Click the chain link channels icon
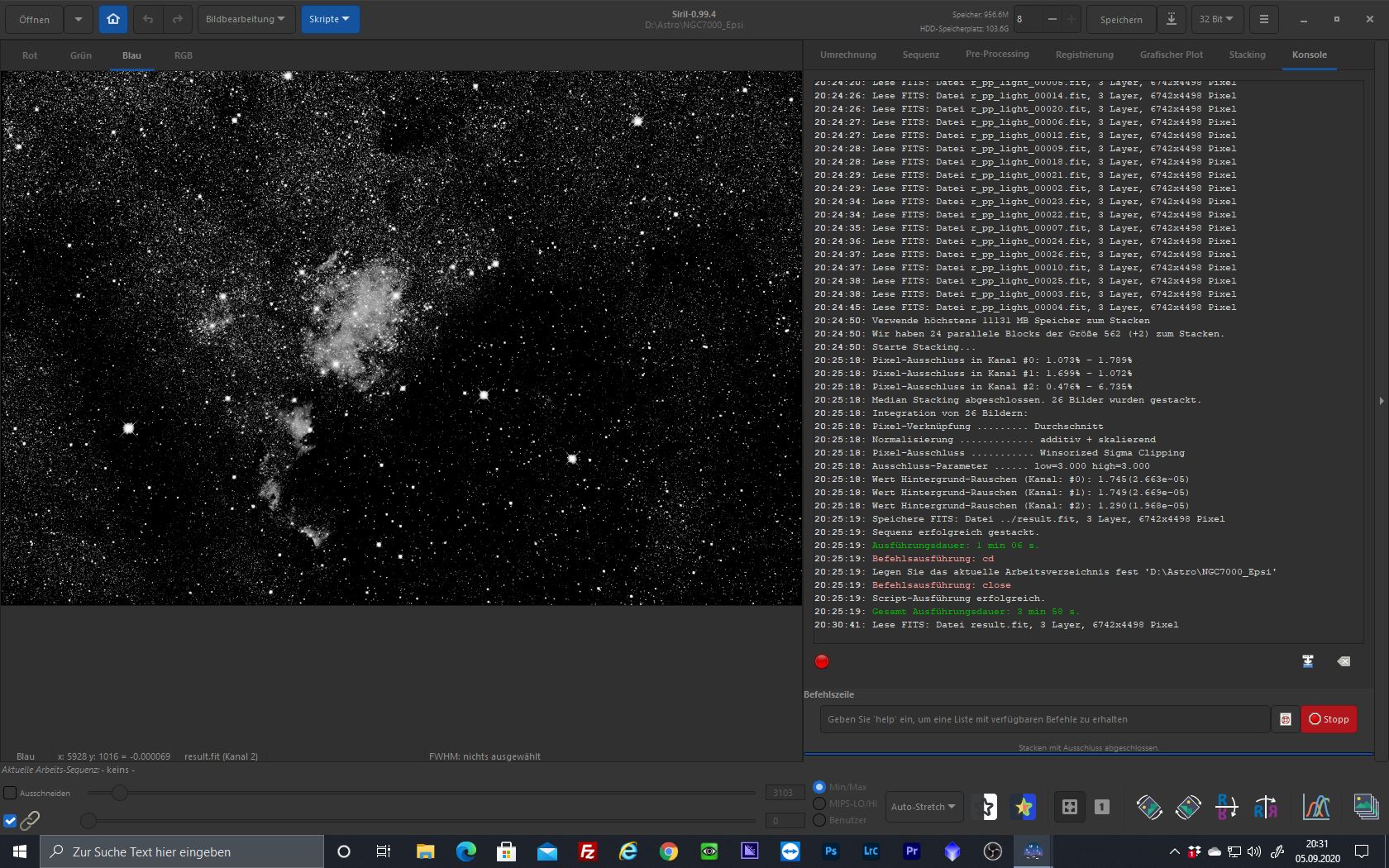This screenshot has width=1389, height=868. pos(30,820)
